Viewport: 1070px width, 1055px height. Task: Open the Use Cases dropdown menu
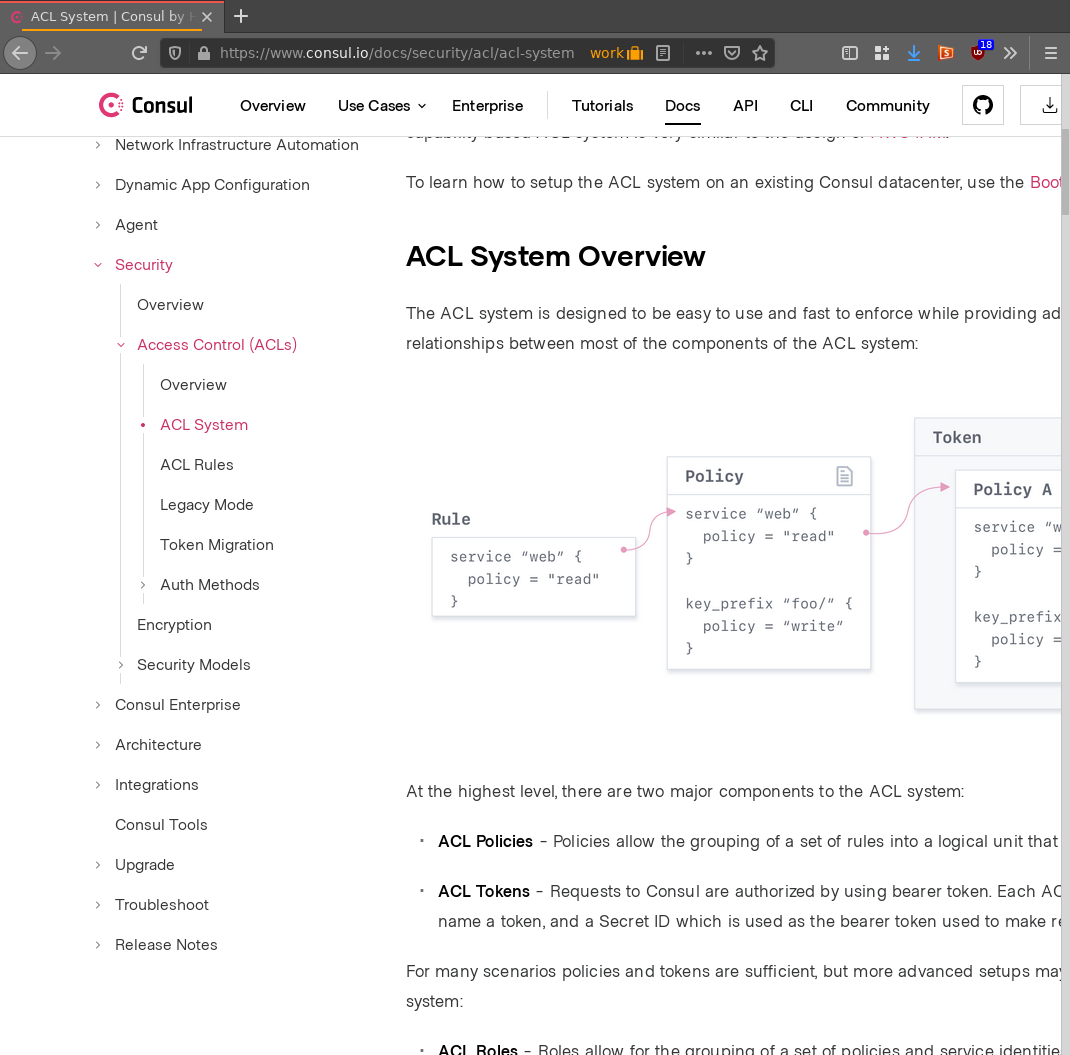[x=381, y=106]
